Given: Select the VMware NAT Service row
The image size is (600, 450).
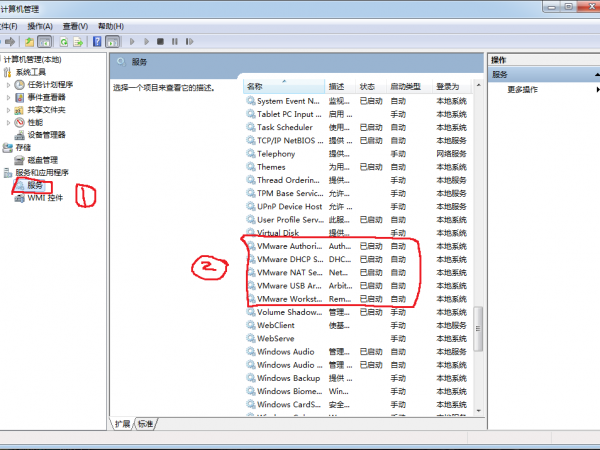Looking at the screenshot, I should (289, 272).
